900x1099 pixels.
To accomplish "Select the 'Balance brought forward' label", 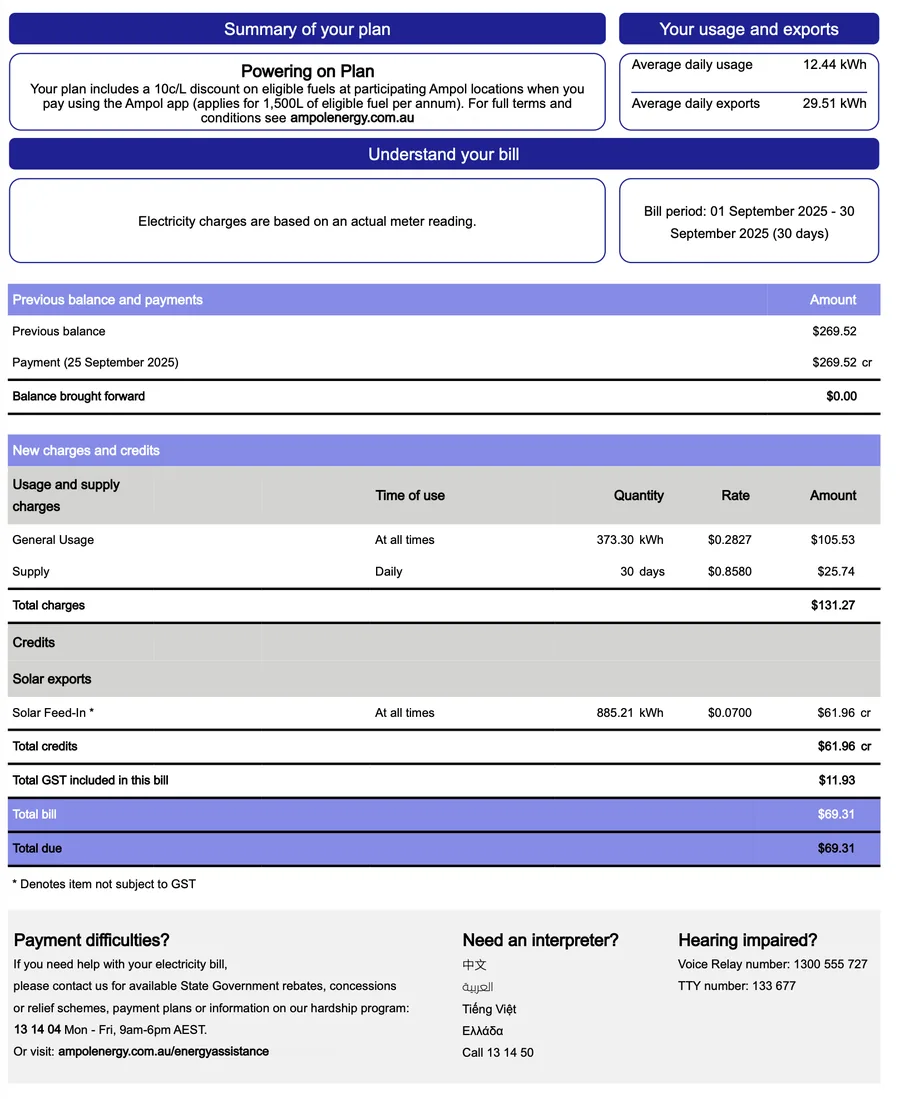I will (x=79, y=396).
